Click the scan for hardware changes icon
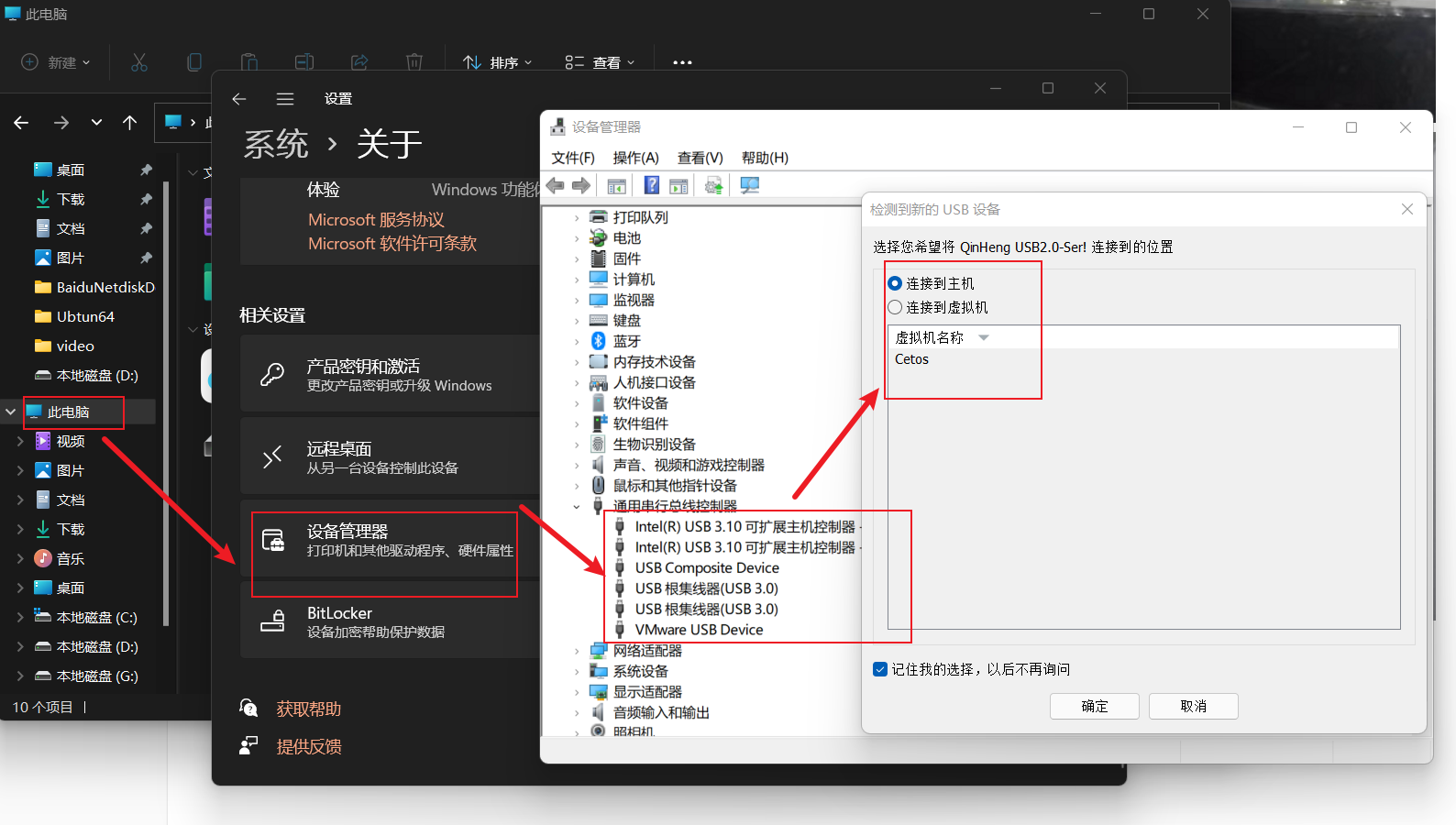Image resolution: width=1456 pixels, height=825 pixels. 750,186
